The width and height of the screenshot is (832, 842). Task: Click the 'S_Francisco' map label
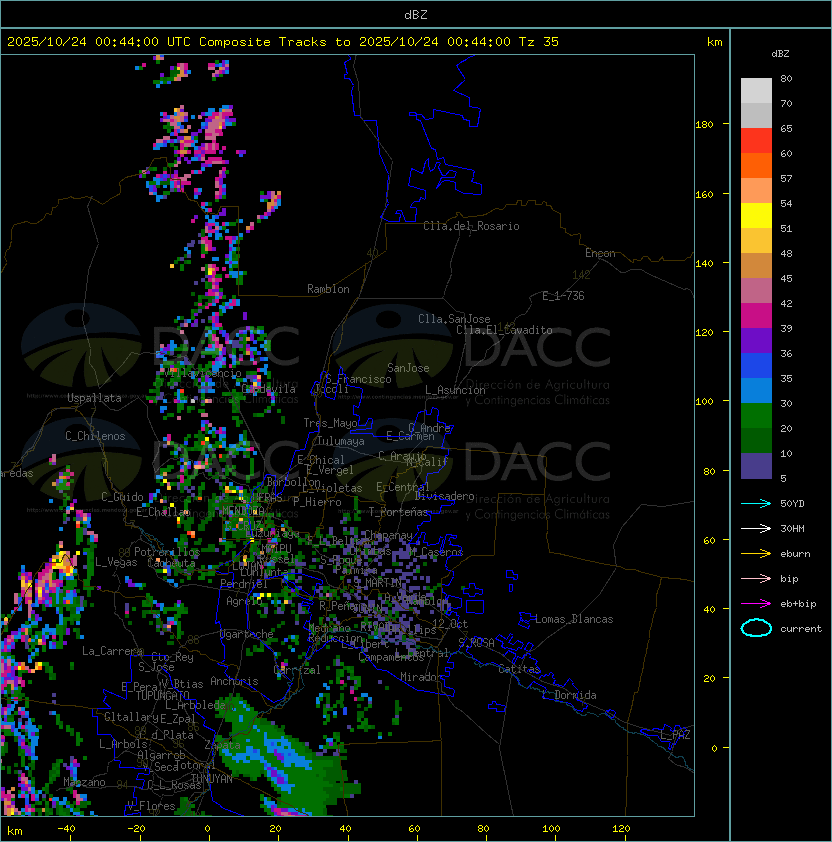(358, 379)
